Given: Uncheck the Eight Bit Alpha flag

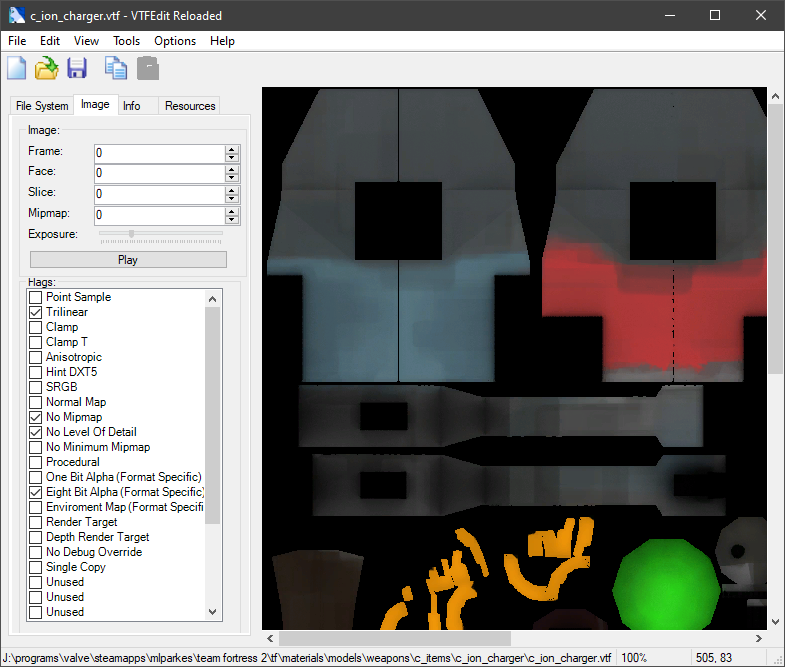Looking at the screenshot, I should pyautogui.click(x=36, y=492).
